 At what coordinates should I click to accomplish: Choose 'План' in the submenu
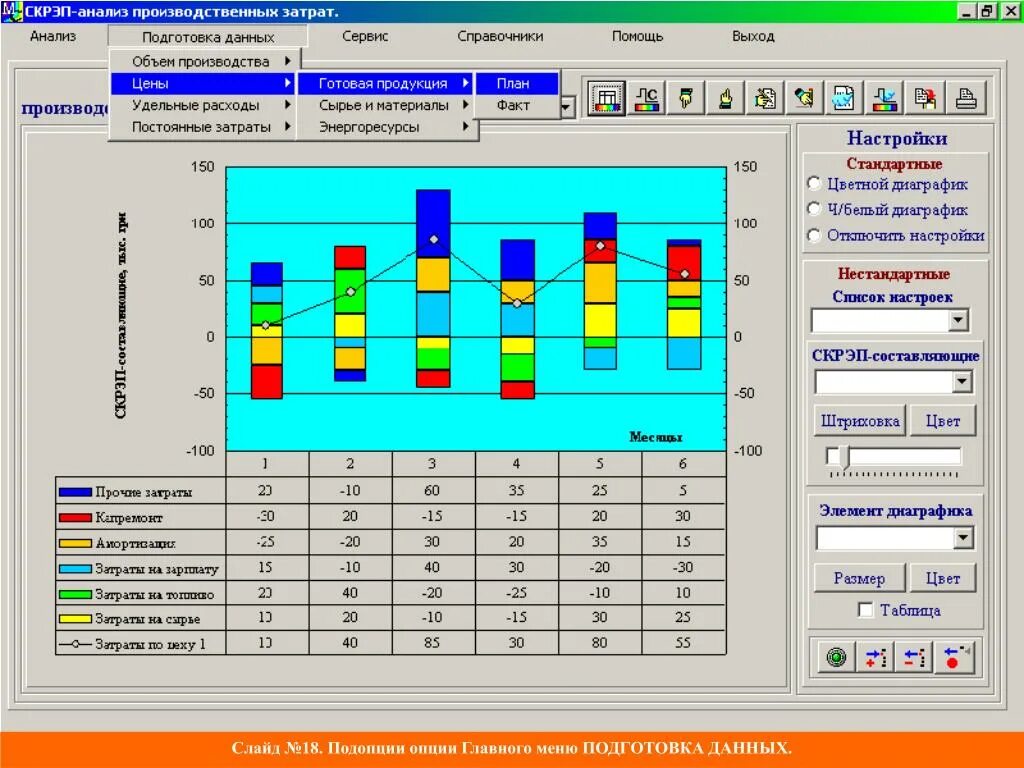click(517, 84)
